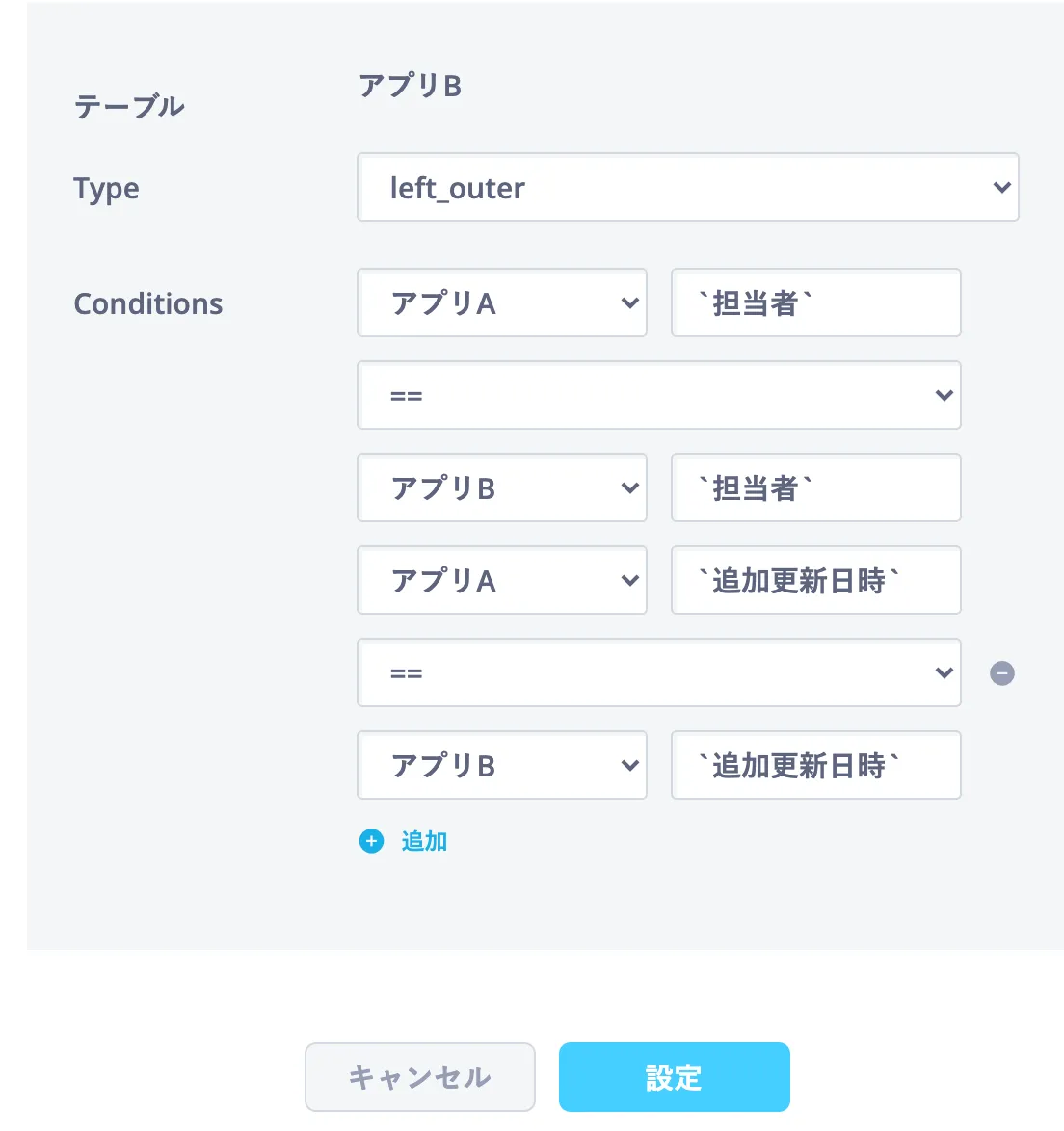Screen dimensions: 1064x1131
Task: Click the minus icon to remove second condition
Action: point(1002,673)
